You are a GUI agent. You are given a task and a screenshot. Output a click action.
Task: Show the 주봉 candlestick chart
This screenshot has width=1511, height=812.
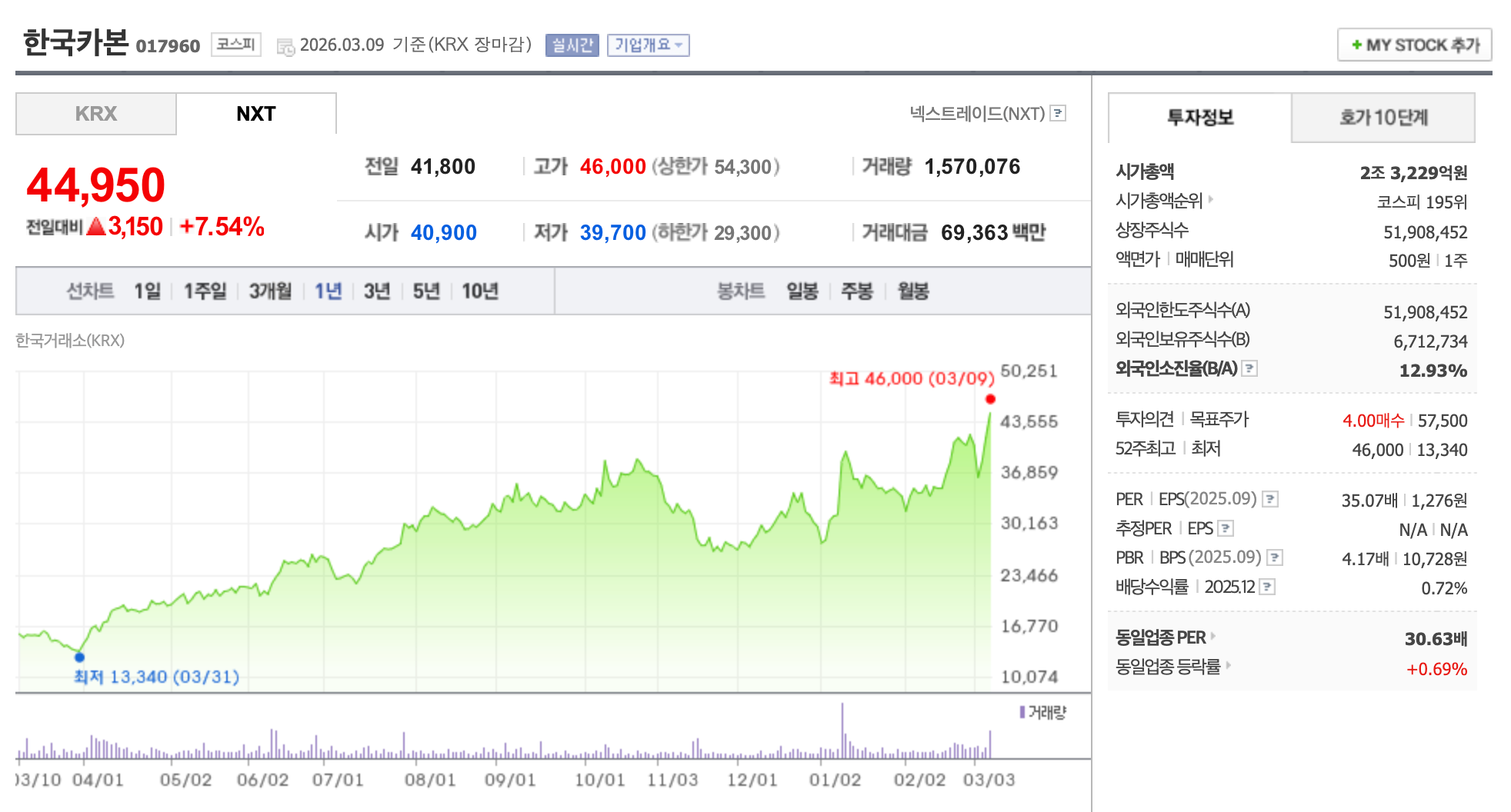click(857, 291)
